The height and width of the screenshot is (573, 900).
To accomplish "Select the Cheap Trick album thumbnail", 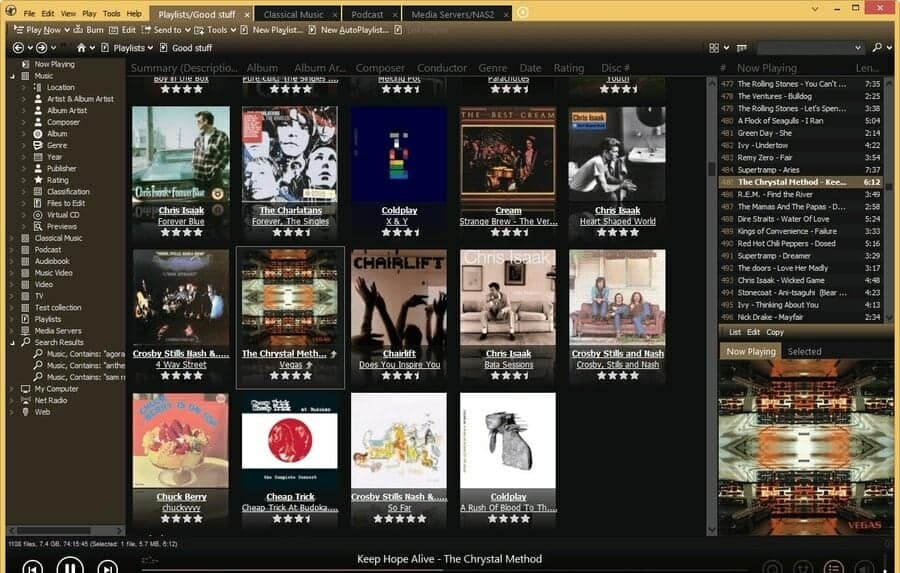I will (x=290, y=440).
